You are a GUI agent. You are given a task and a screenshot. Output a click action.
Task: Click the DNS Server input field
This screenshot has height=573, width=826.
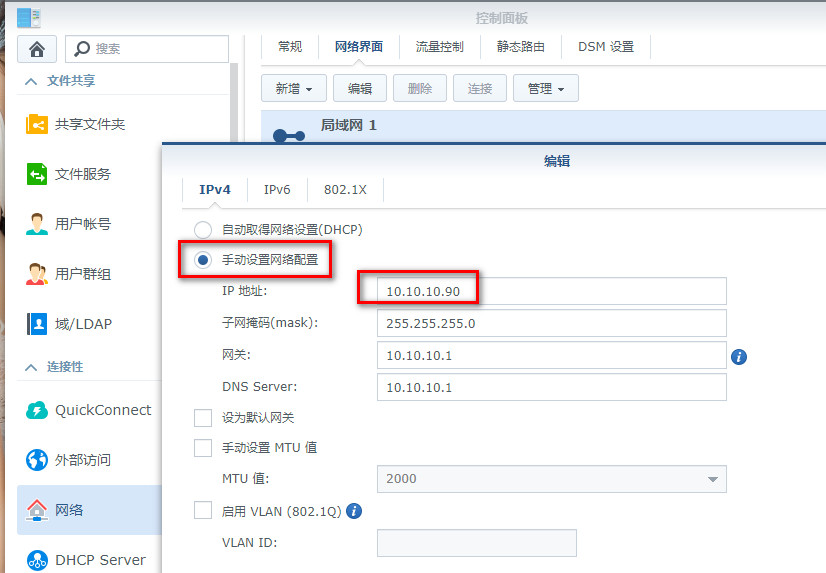[552, 387]
